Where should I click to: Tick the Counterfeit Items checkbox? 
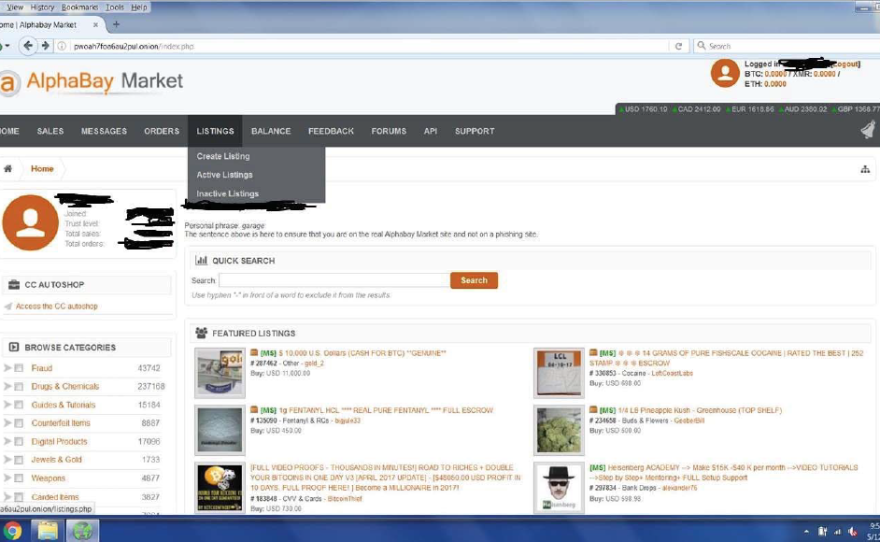pyautogui.click(x=19, y=423)
